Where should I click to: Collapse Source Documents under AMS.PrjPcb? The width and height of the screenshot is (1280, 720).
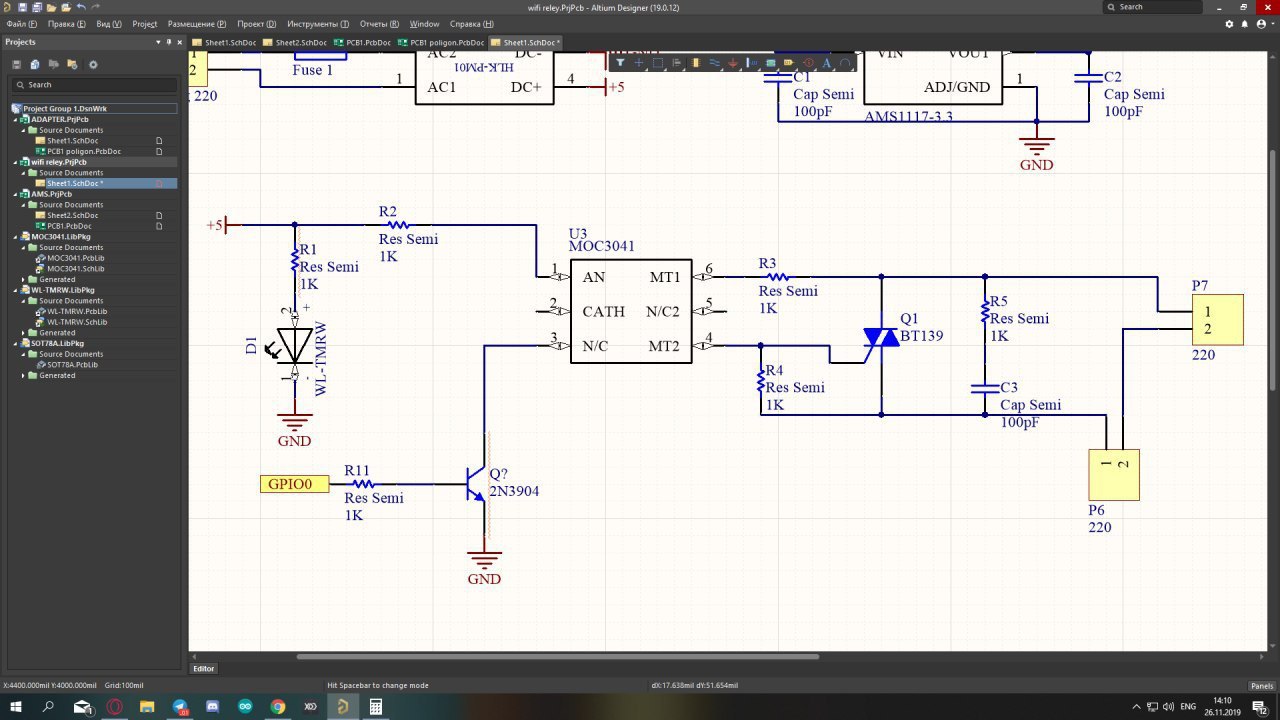point(24,205)
